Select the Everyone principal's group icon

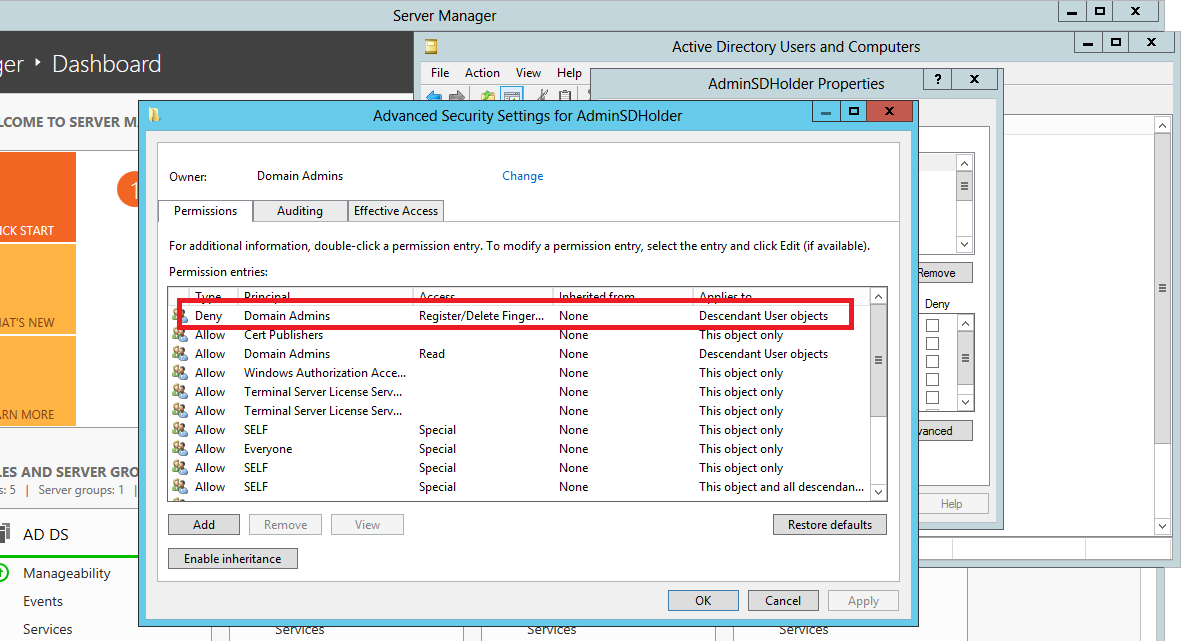point(180,449)
